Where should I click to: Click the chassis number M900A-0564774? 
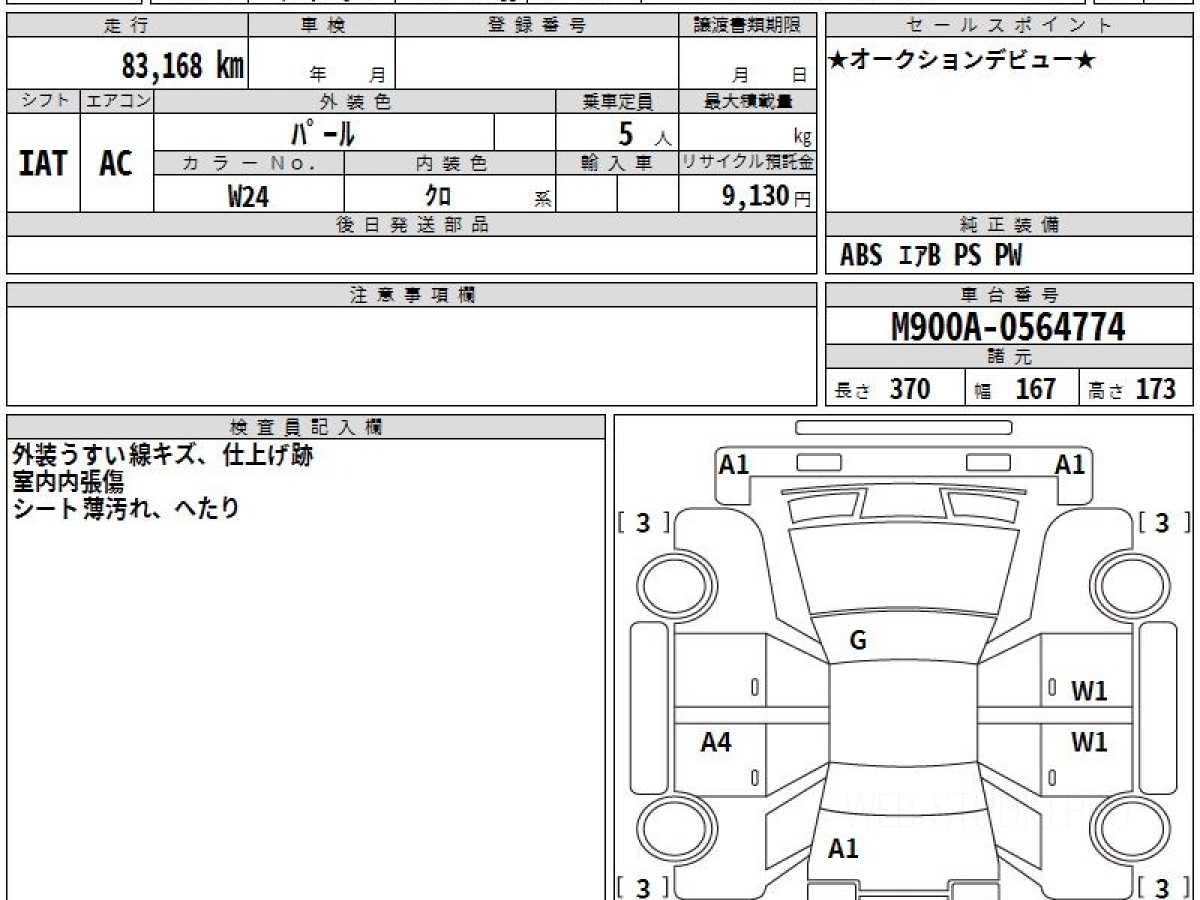1008,326
